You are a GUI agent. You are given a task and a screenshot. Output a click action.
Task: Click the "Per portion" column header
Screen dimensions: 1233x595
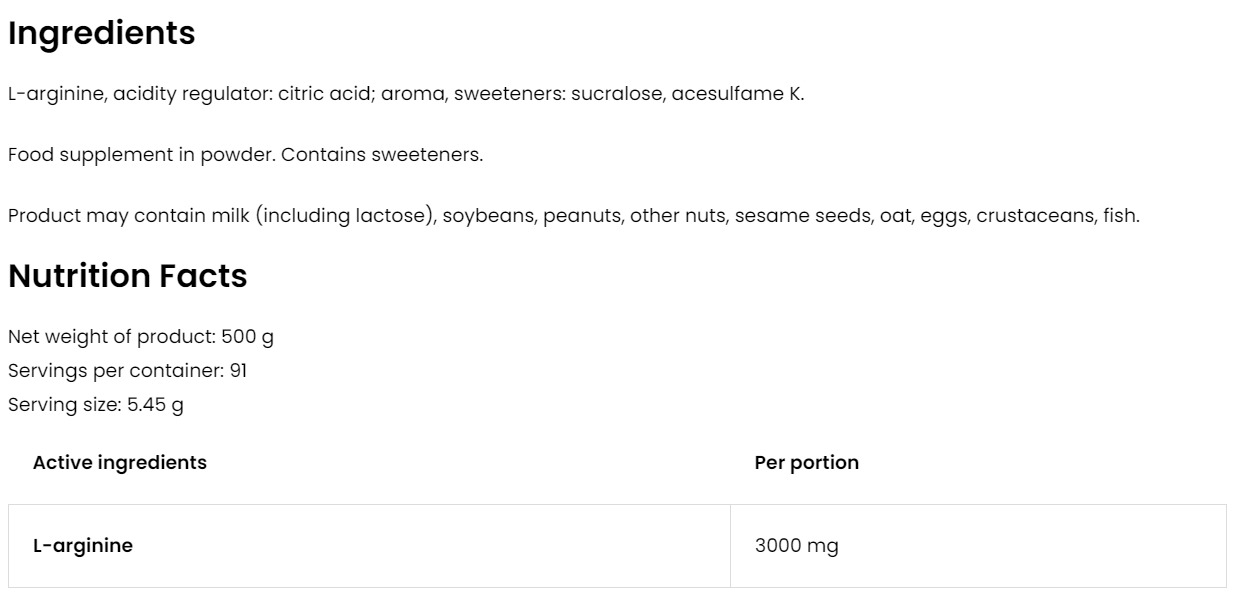click(x=806, y=463)
